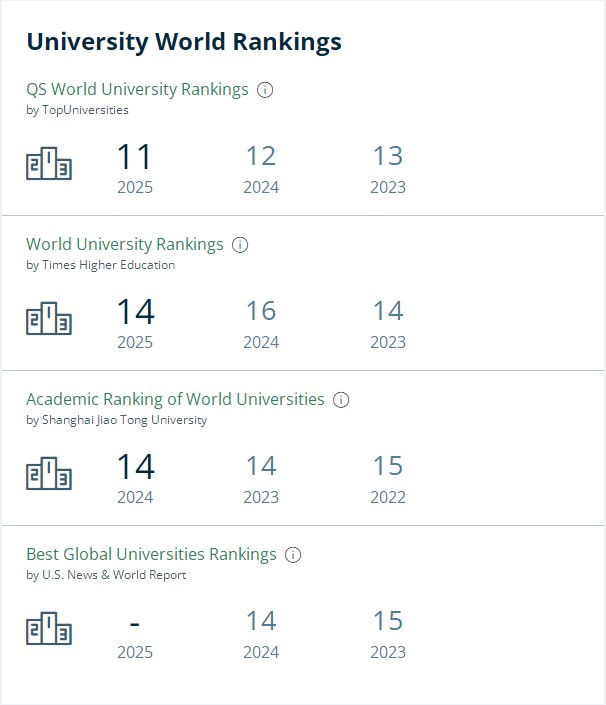Open info icon beside Times Higher Education rankings
This screenshot has width=606, height=705.
pos(240,245)
